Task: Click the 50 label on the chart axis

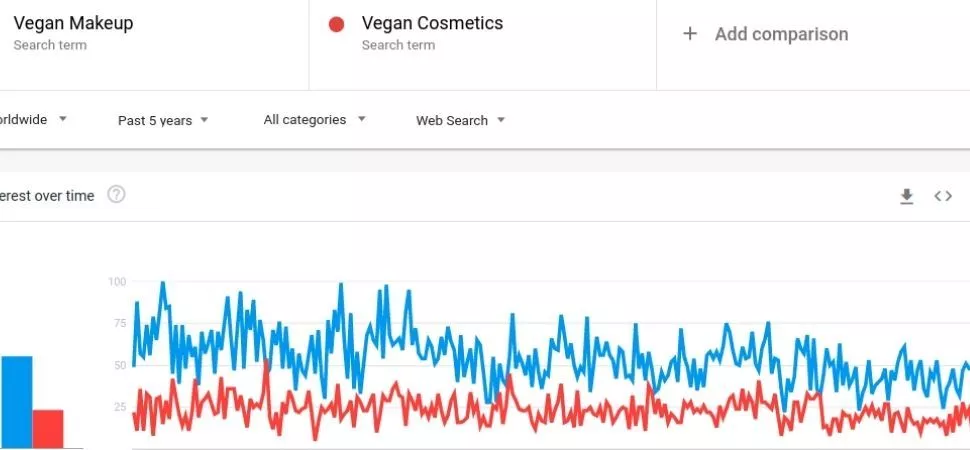Action: (x=119, y=365)
